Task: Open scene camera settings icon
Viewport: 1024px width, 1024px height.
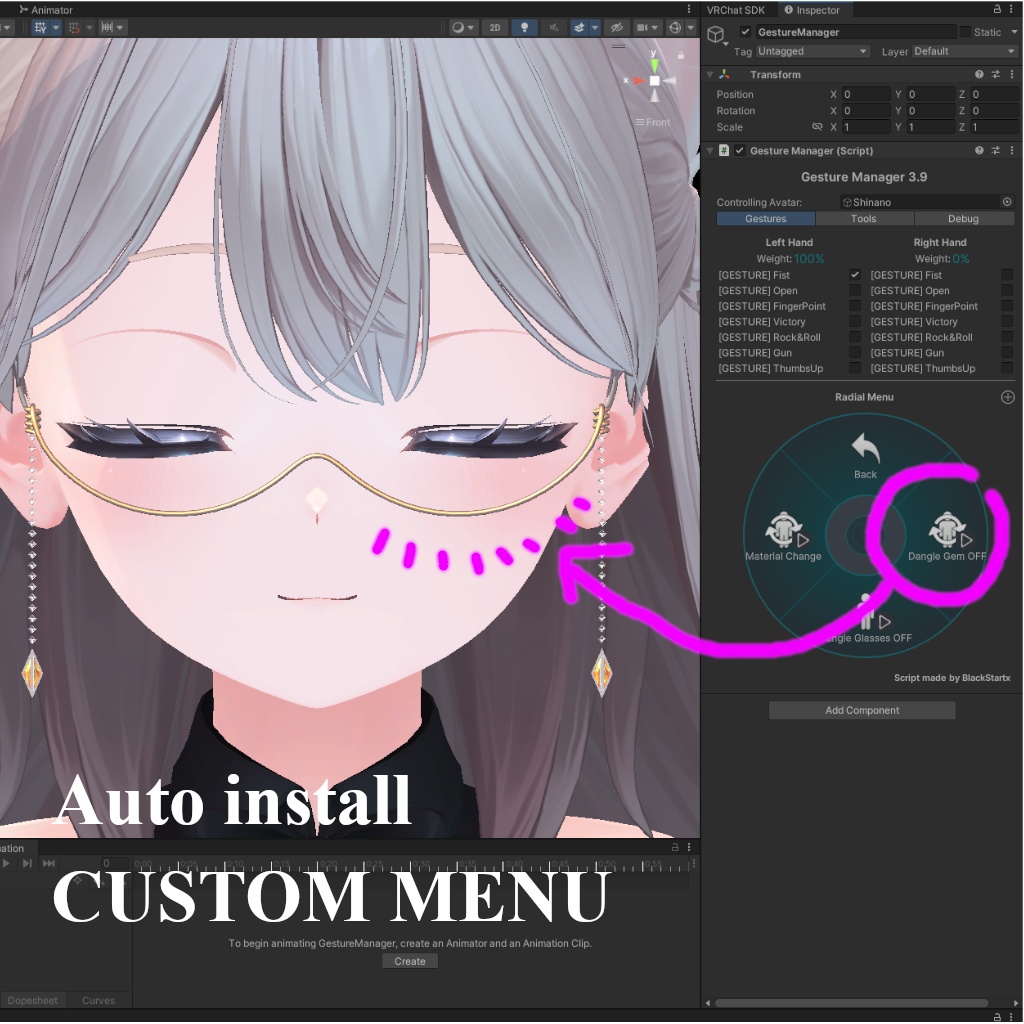Action: (x=643, y=27)
